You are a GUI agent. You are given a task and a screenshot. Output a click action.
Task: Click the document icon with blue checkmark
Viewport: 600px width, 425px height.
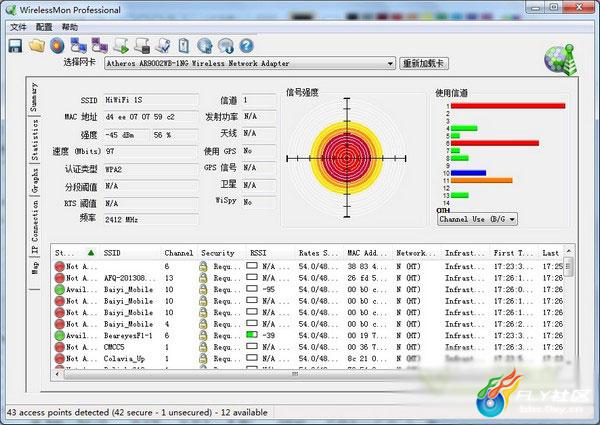click(163, 46)
